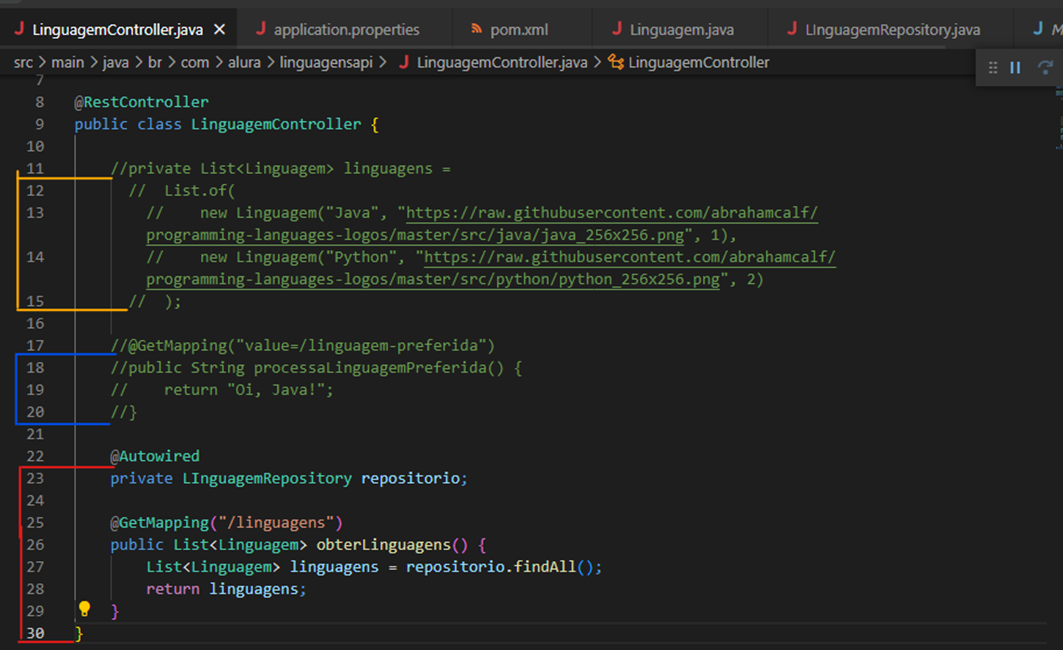Click the RSS icon on the pom.xml tab

click(x=477, y=29)
